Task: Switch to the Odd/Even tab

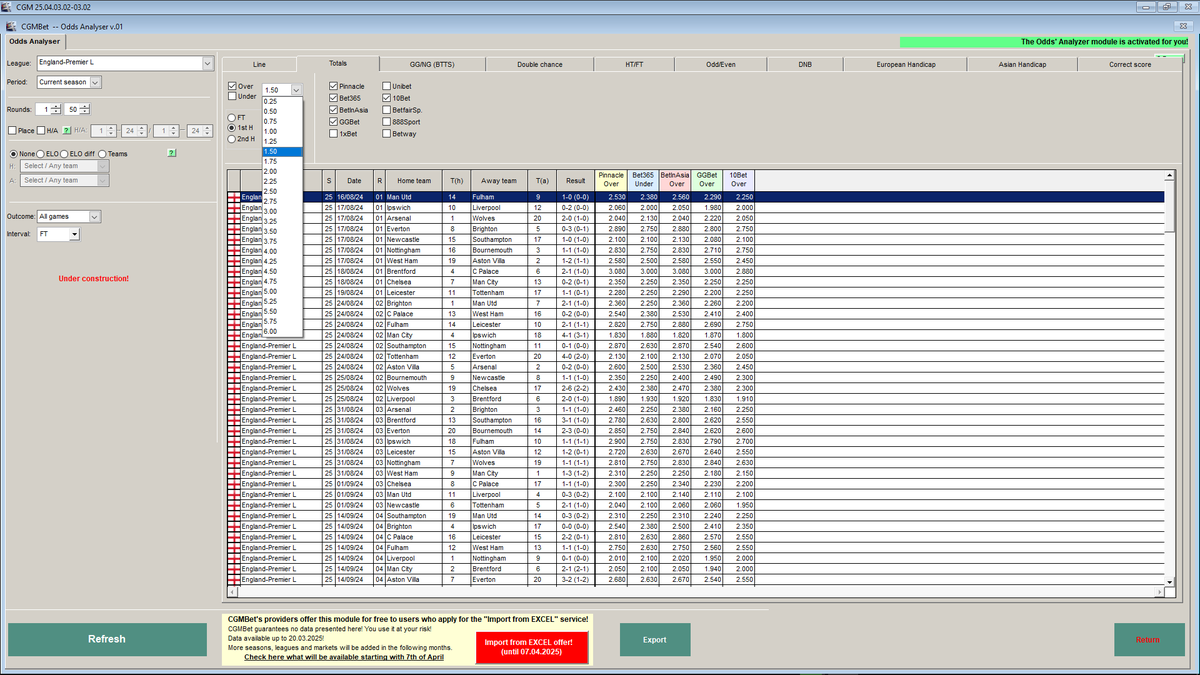Action: click(720, 64)
